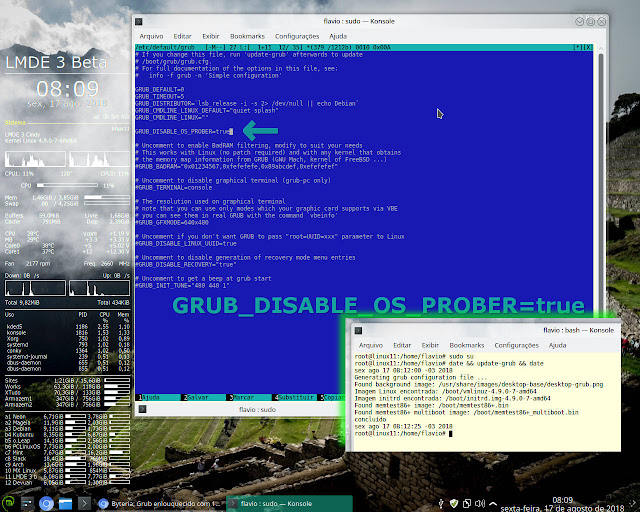
Task: Open Ajuda menu in sudo Konsole
Action: tap(338, 36)
